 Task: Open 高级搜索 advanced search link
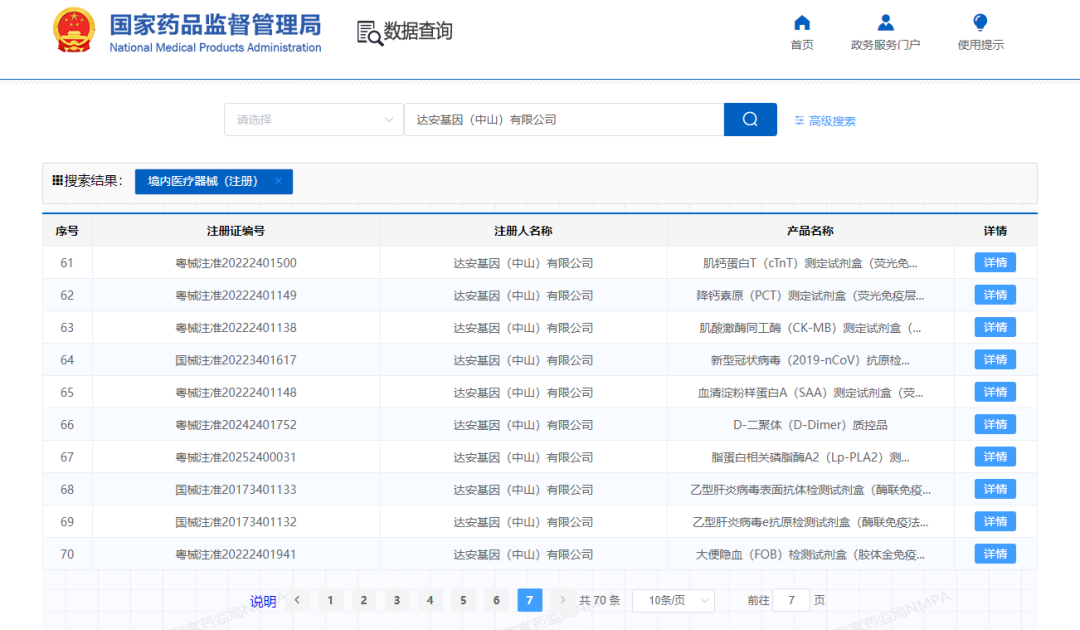coord(832,120)
